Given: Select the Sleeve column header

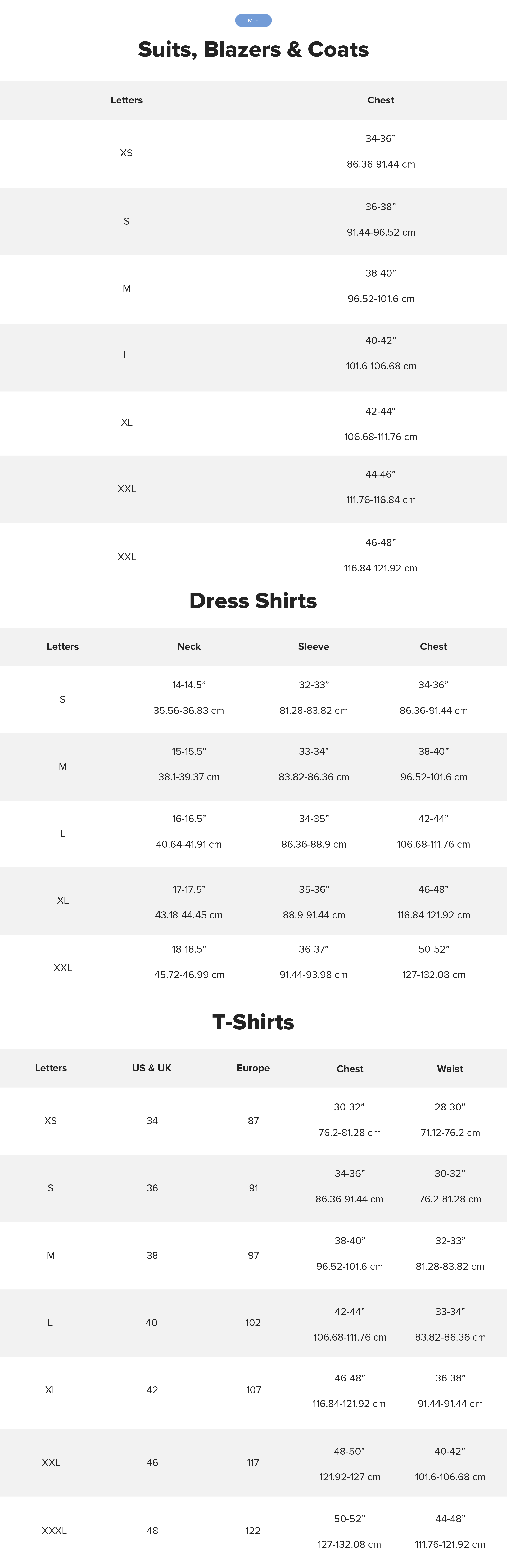Looking at the screenshot, I should 314,646.
